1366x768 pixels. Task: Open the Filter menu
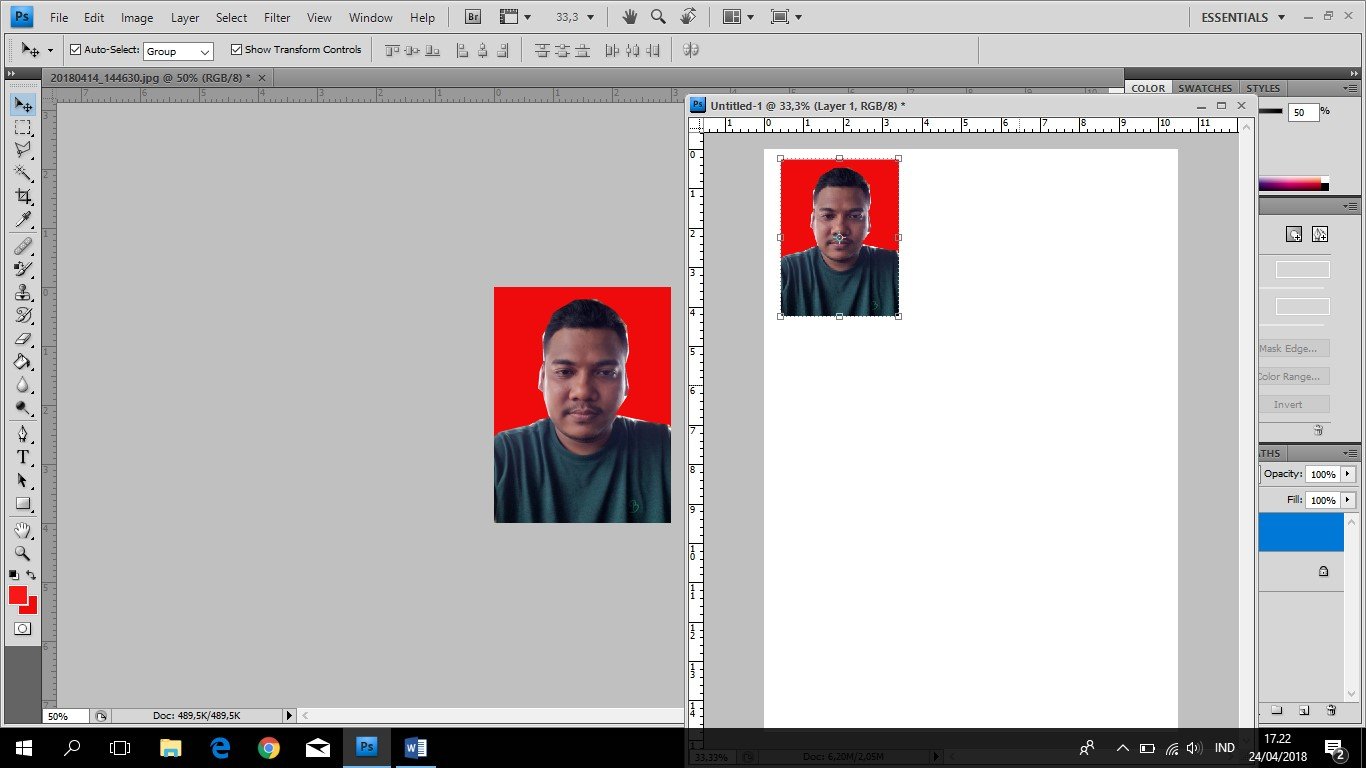pyautogui.click(x=277, y=18)
